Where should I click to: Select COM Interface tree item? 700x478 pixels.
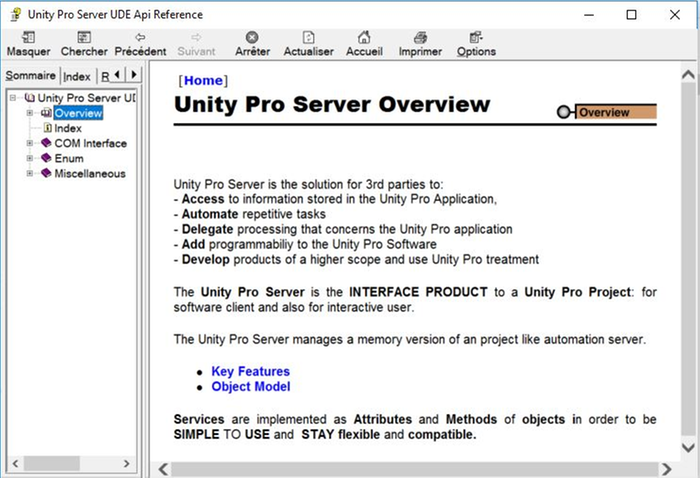(x=91, y=143)
